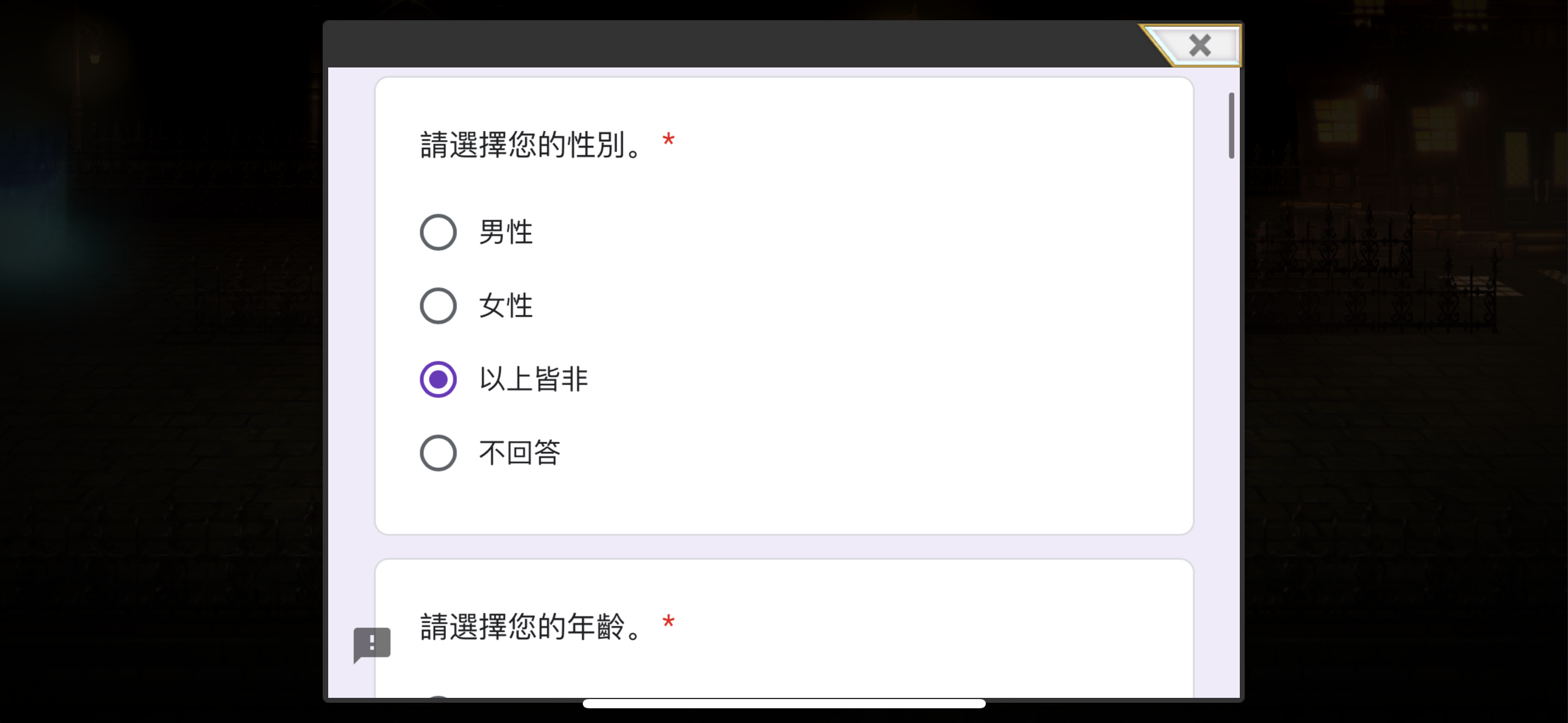Screen dimensions: 1568x723
Task: Choose the 不回答 radio option
Action: click(x=438, y=453)
